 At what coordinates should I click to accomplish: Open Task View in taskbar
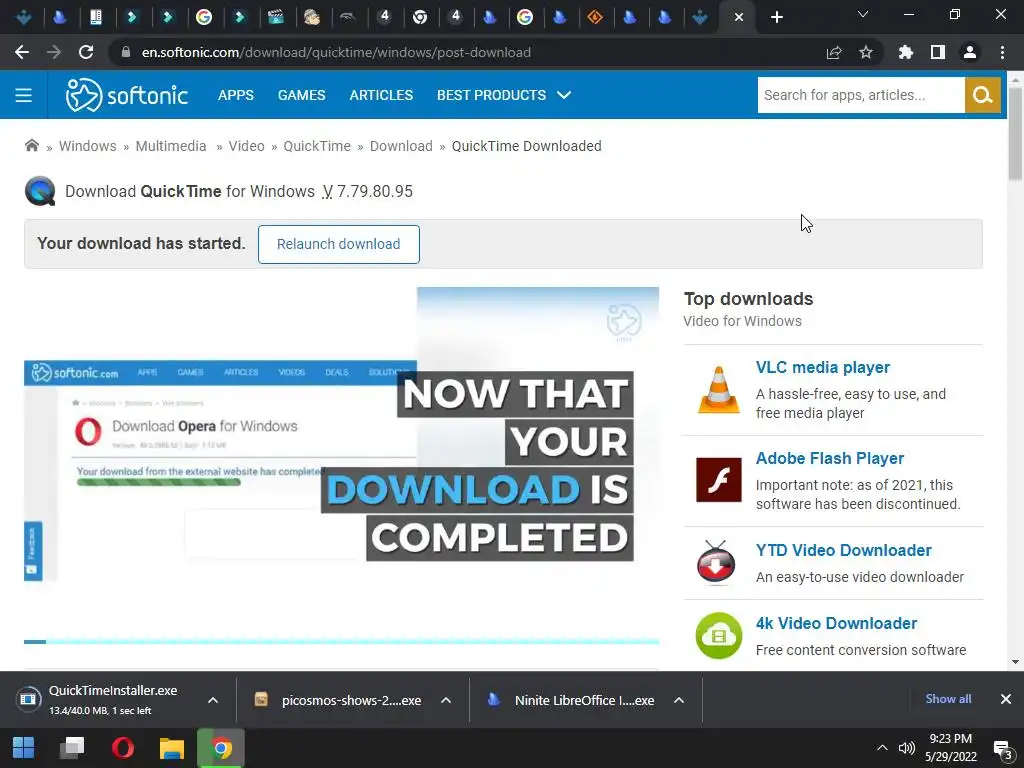pyautogui.click(x=72, y=748)
